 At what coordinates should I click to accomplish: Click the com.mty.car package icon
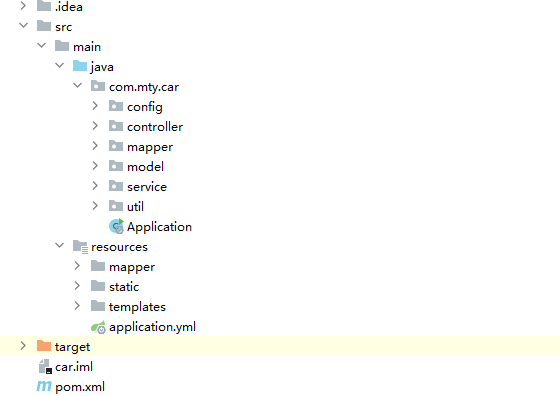tap(98, 86)
